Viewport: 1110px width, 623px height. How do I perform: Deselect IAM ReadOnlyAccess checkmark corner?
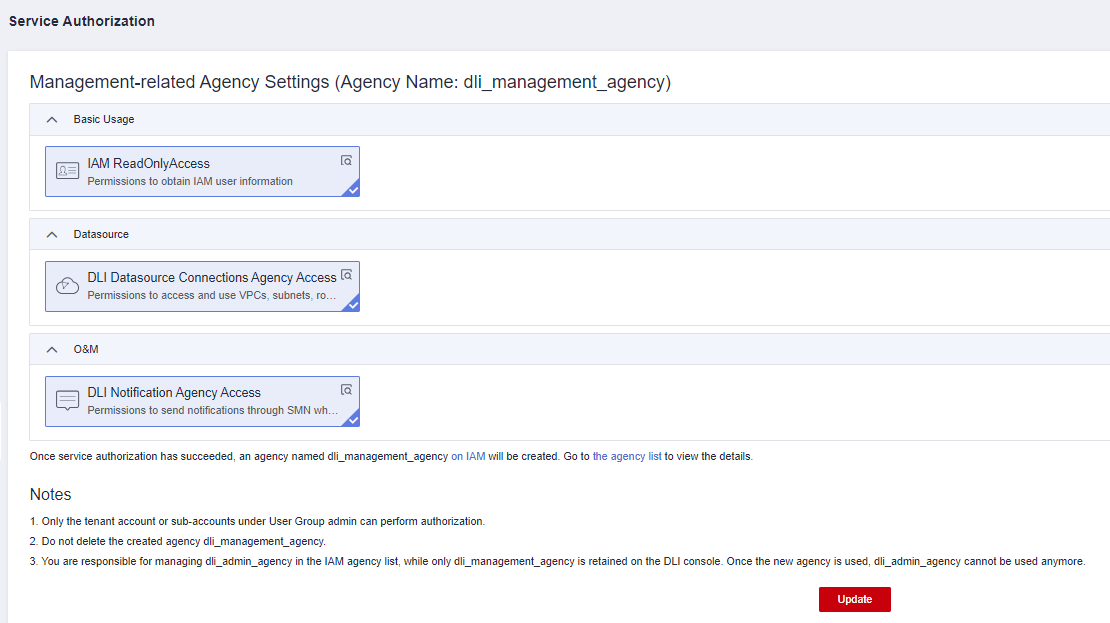pyautogui.click(x=353, y=190)
